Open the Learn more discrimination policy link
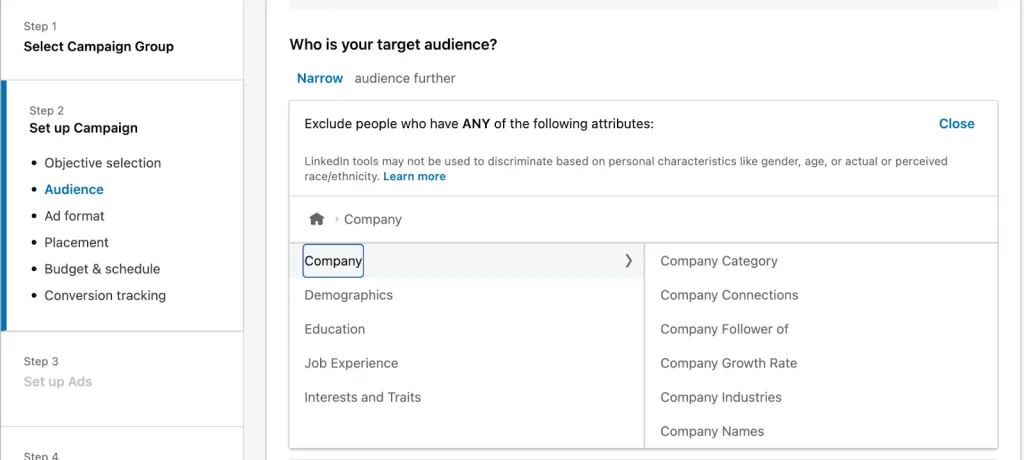This screenshot has width=1024, height=460. tap(414, 176)
